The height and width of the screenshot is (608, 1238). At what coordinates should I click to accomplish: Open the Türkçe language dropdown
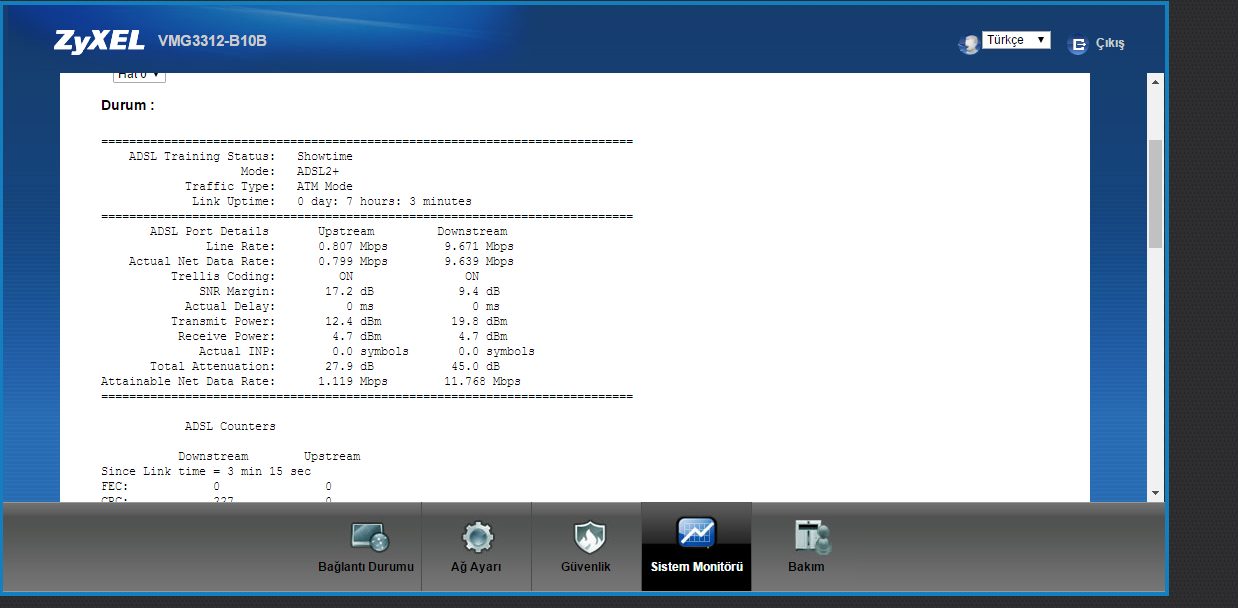click(x=1016, y=40)
